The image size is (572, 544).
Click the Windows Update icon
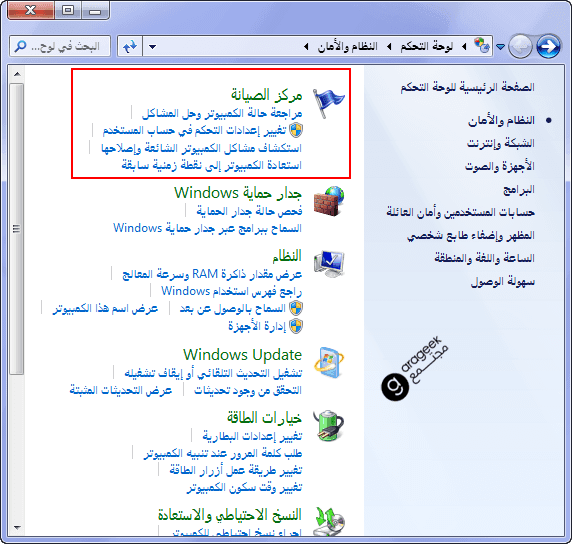coord(329,363)
